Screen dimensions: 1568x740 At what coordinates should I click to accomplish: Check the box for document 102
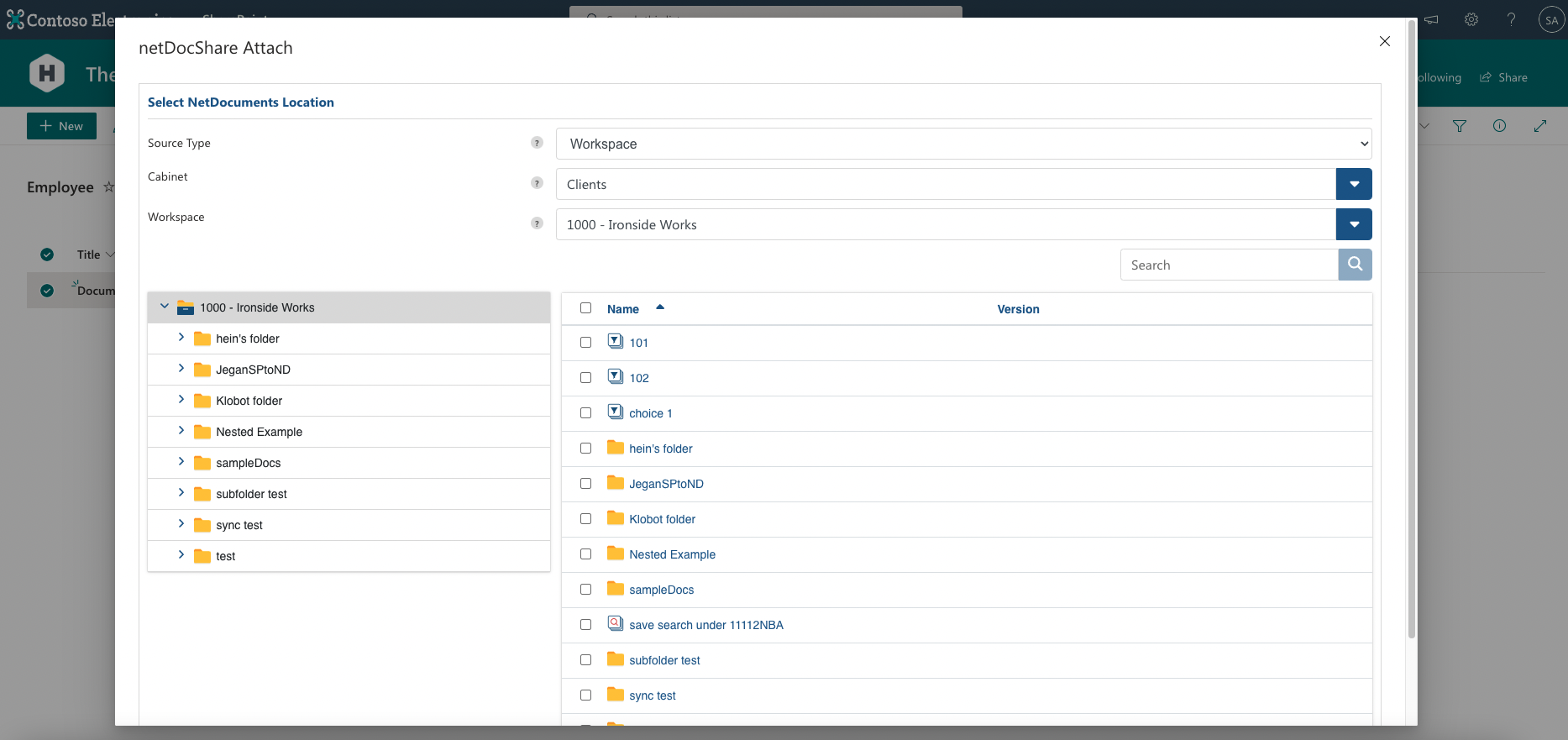[x=585, y=378]
